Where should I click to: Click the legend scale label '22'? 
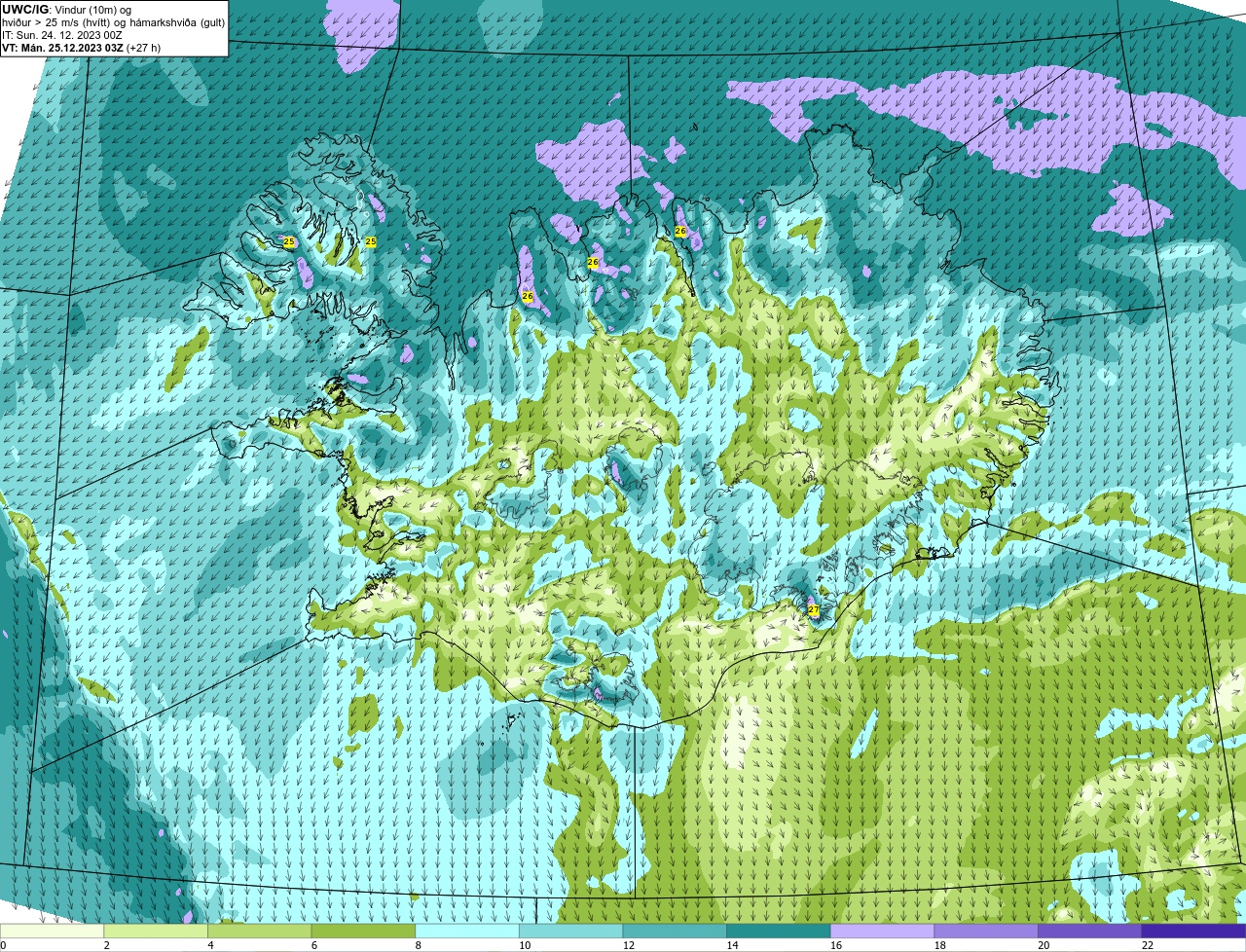(x=1148, y=945)
